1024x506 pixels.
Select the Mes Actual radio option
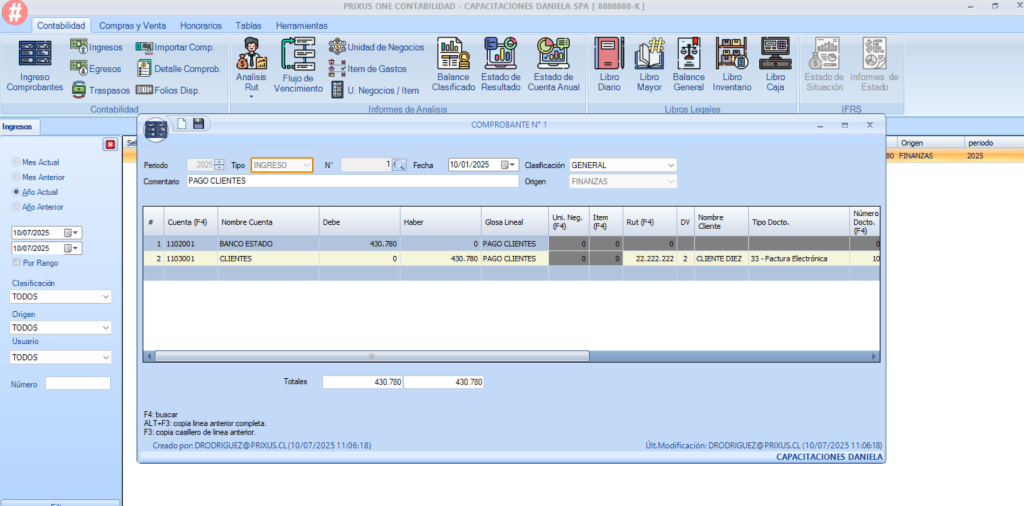(x=15, y=161)
